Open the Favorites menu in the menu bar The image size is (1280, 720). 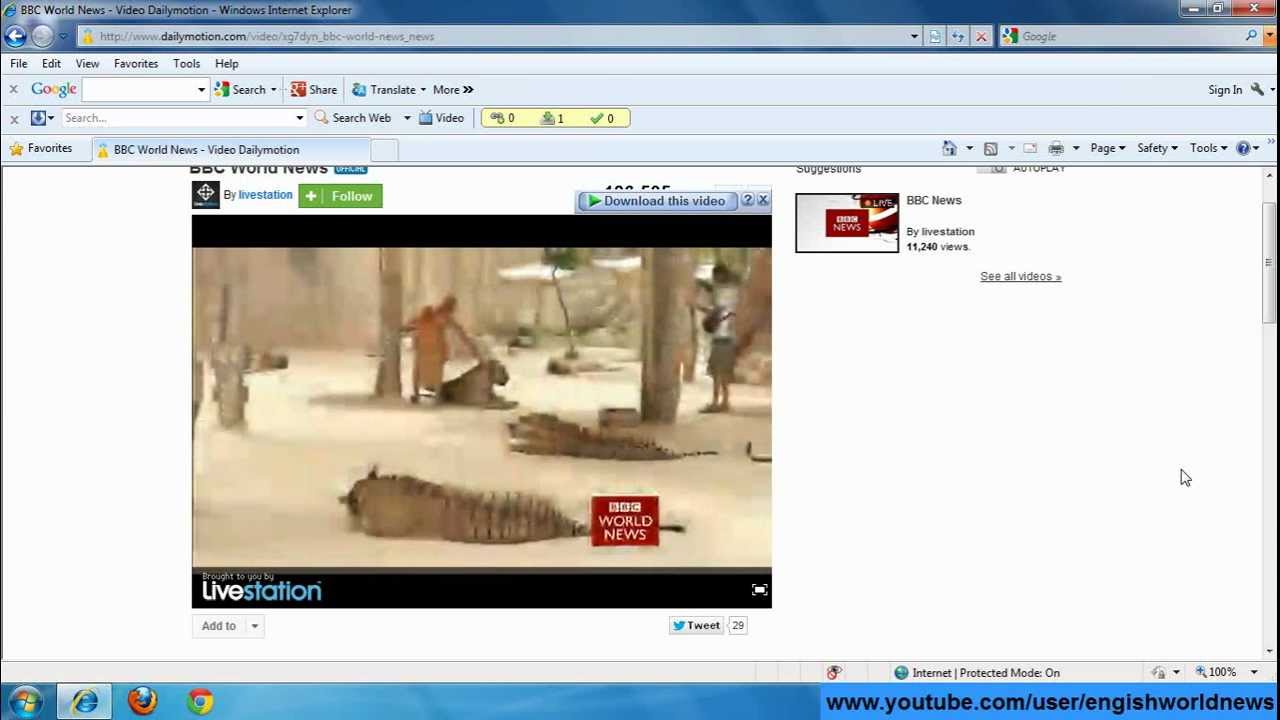[136, 63]
